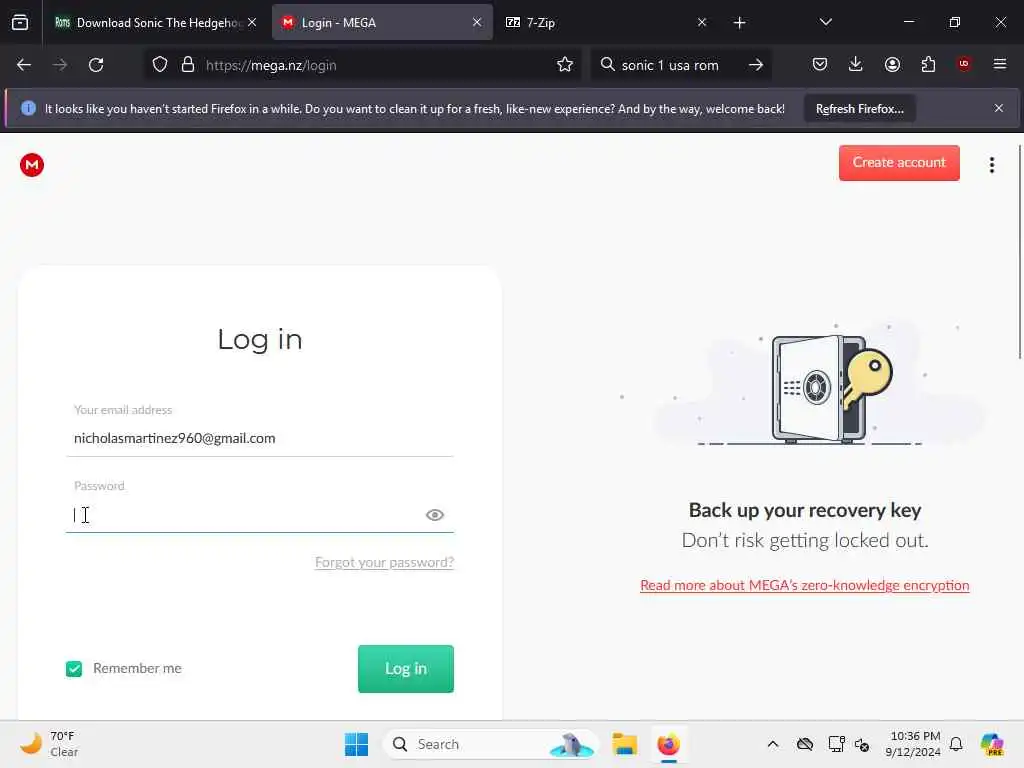Open the Forgot your password link
The width and height of the screenshot is (1024, 768).
(384, 562)
